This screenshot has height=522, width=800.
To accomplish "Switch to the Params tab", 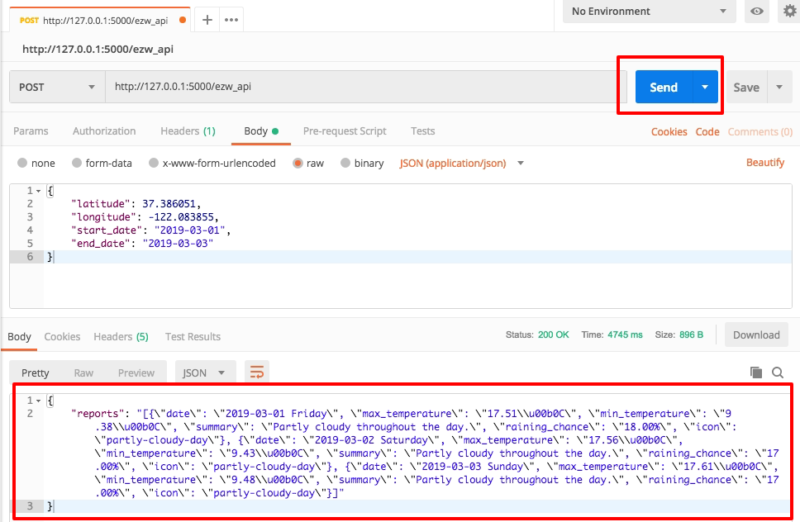I will click(x=31, y=131).
